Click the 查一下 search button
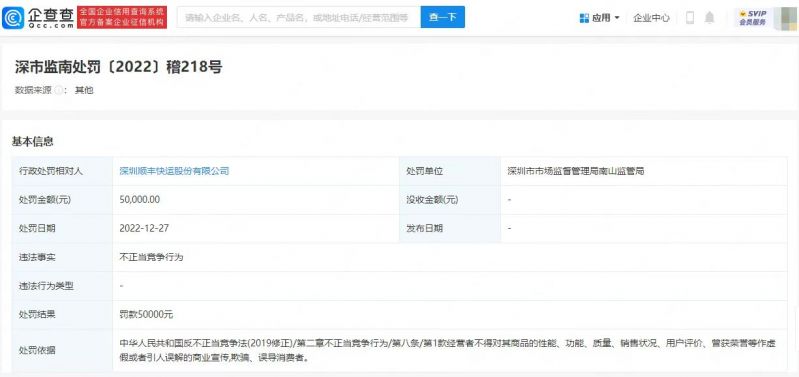799x377 pixels. pyautogui.click(x=442, y=17)
